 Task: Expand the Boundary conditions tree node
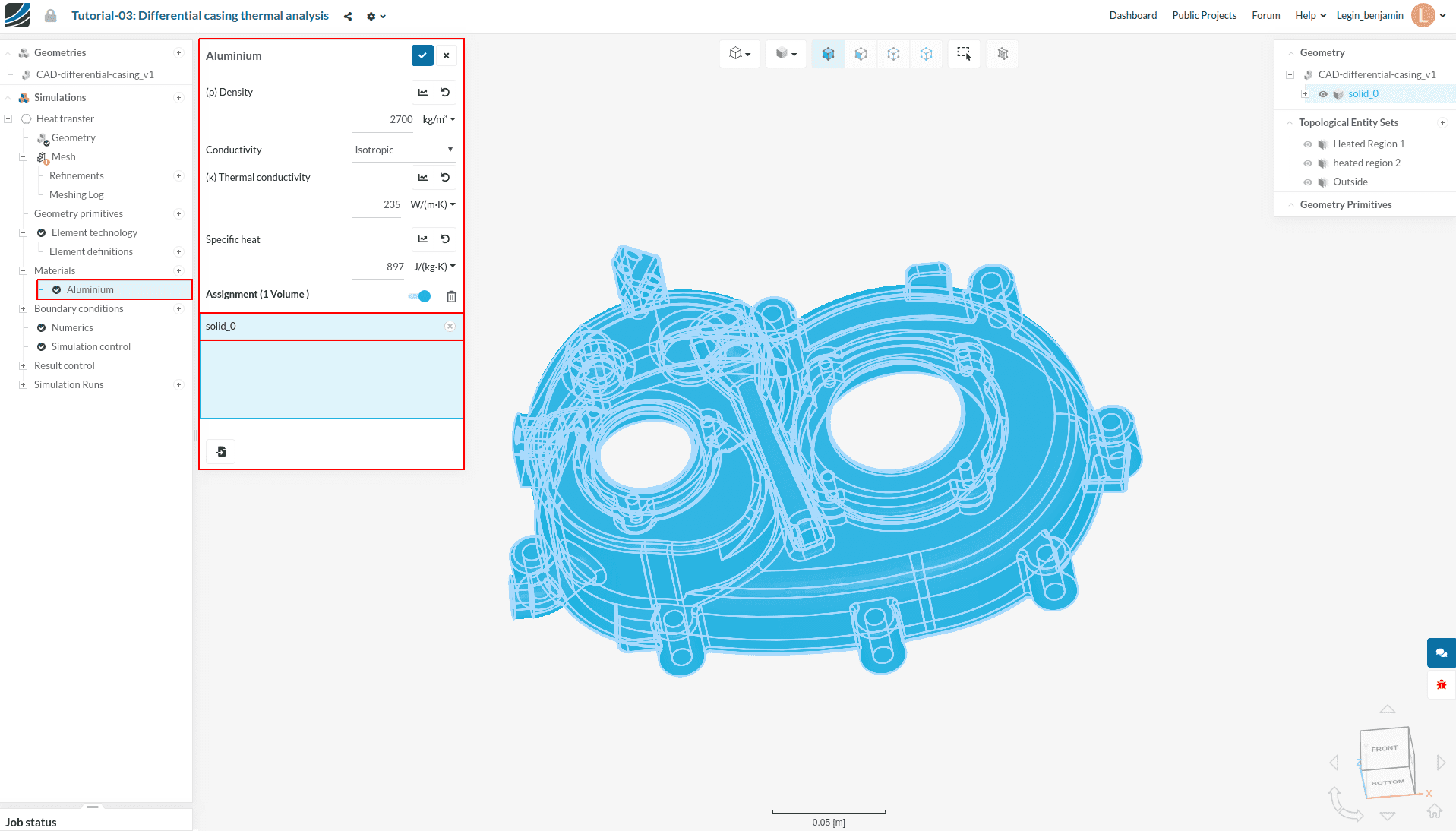coord(23,308)
